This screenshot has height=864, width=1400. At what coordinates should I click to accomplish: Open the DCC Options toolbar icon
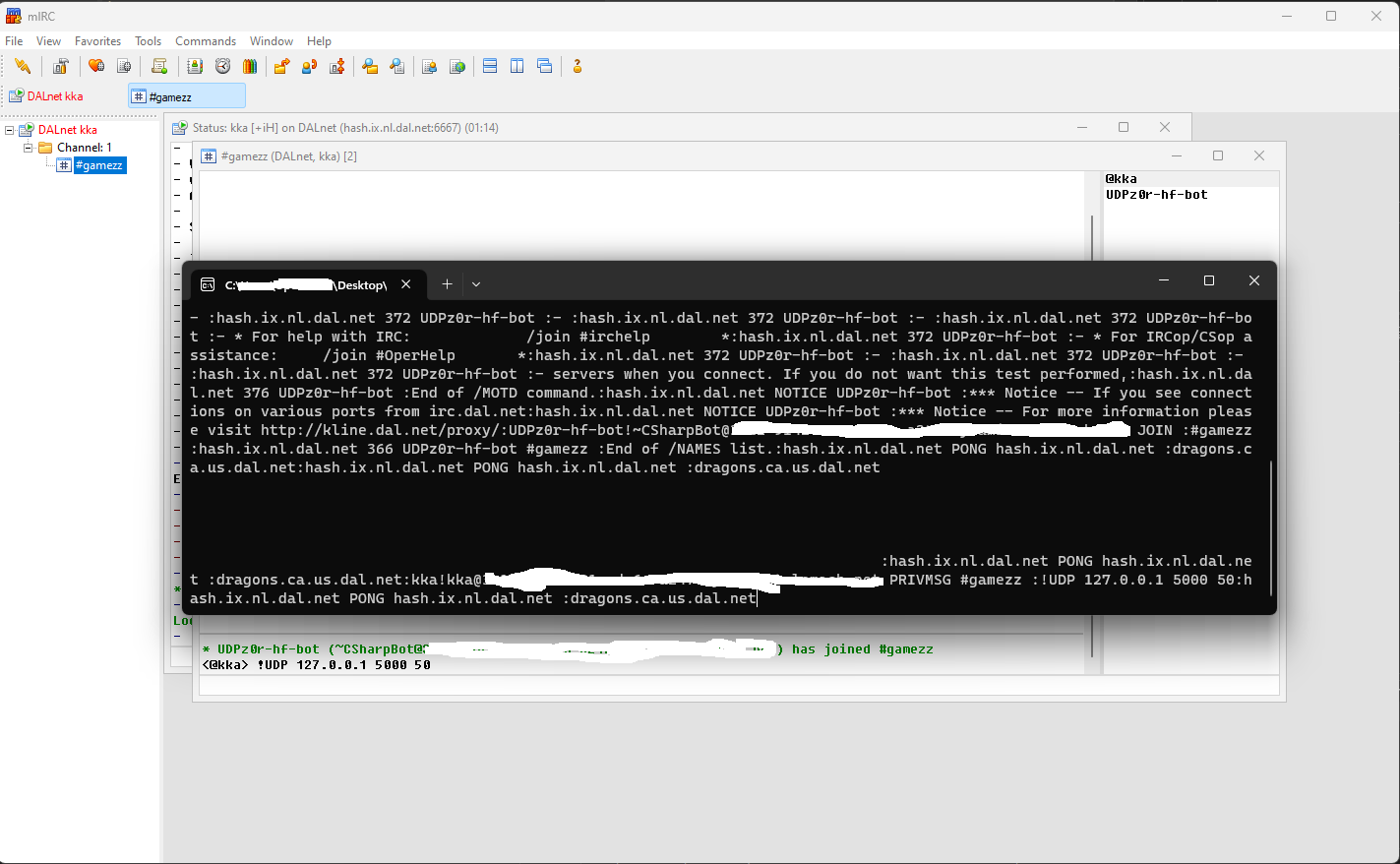coord(337,66)
